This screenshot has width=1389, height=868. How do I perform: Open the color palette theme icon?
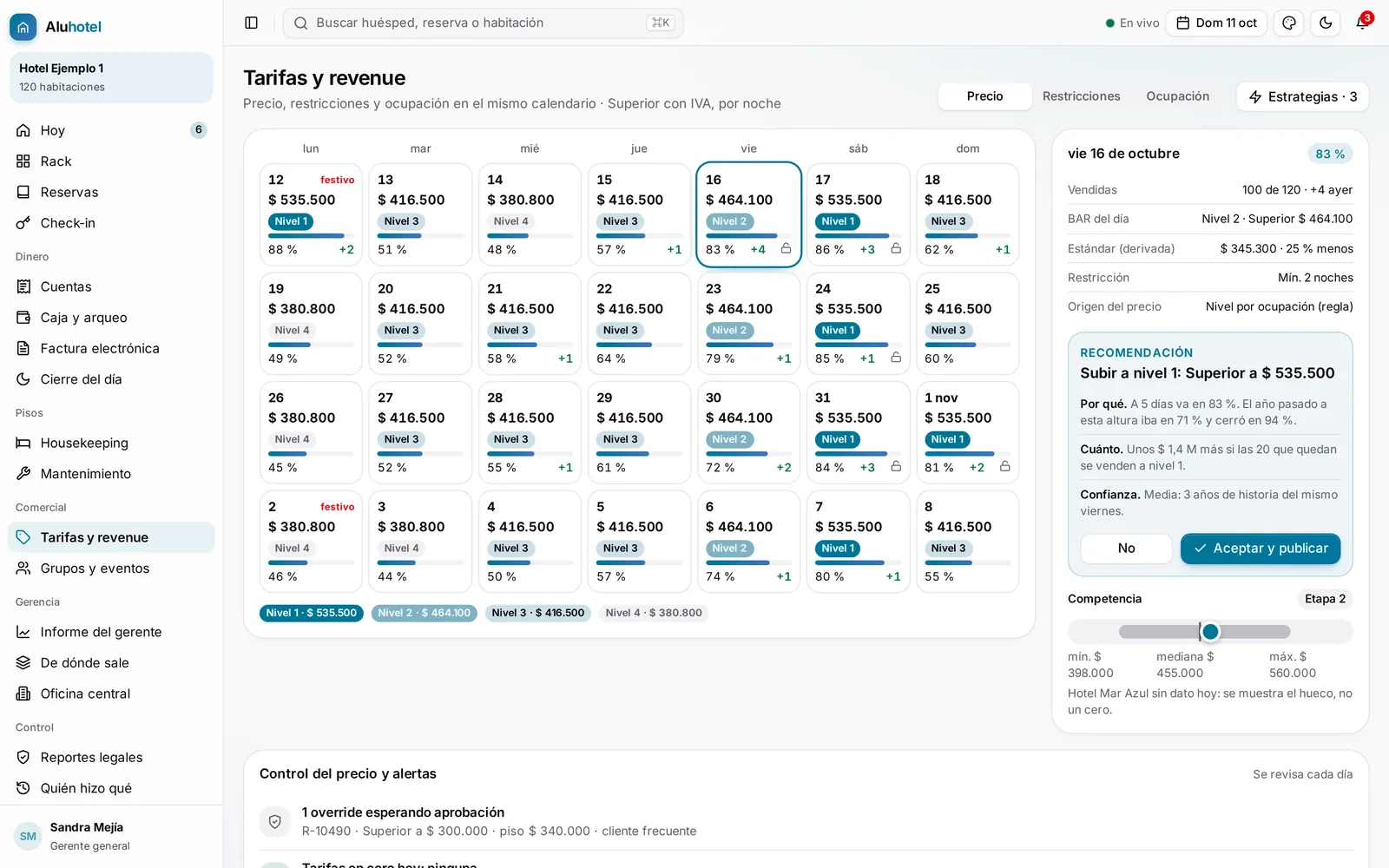click(1289, 23)
